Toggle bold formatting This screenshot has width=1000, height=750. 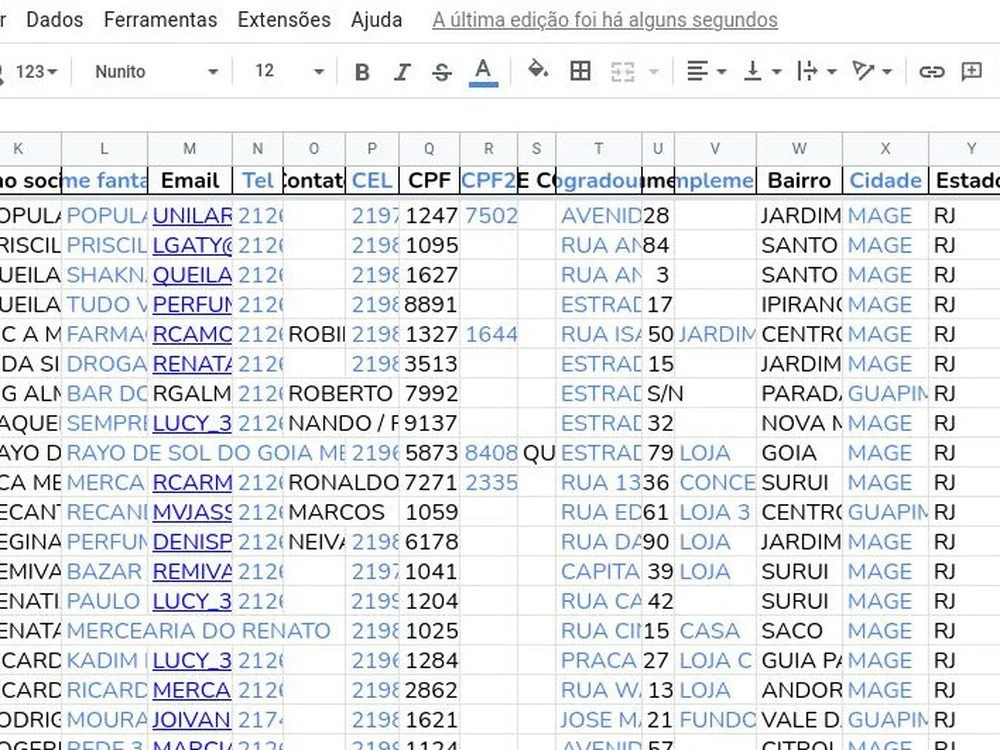click(362, 72)
